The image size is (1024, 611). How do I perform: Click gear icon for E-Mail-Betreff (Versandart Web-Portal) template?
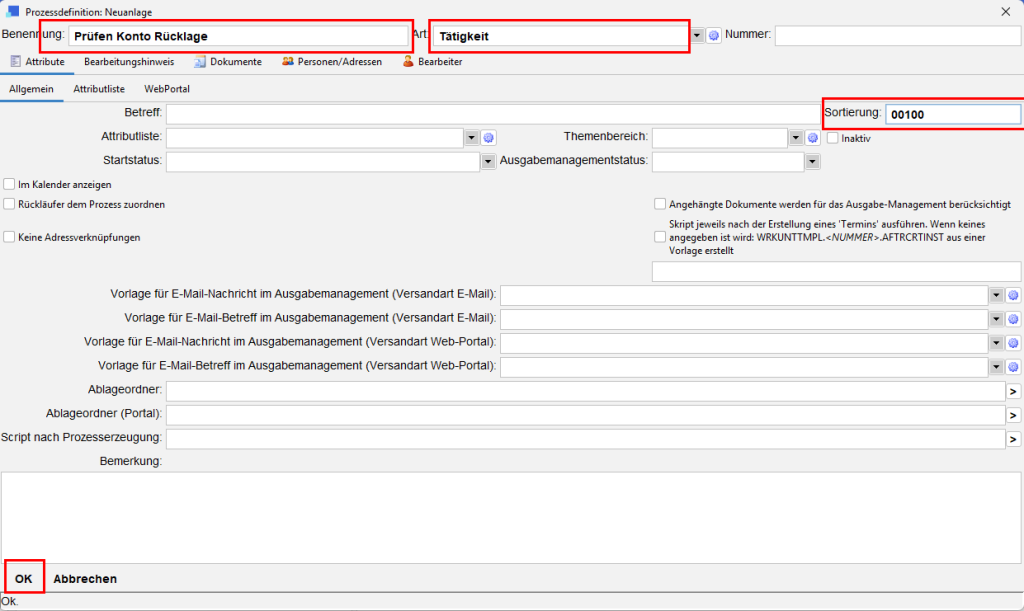(1013, 367)
